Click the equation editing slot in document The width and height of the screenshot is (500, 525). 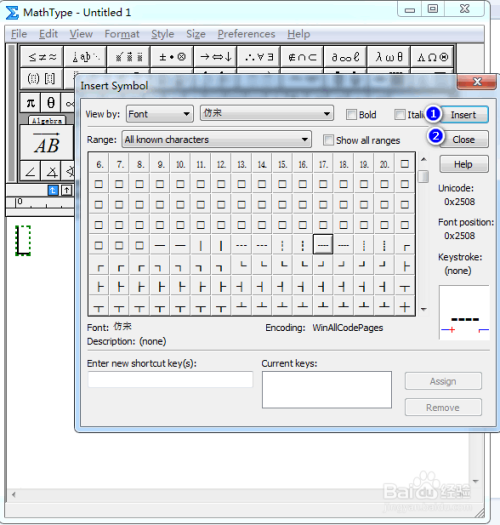23,240
